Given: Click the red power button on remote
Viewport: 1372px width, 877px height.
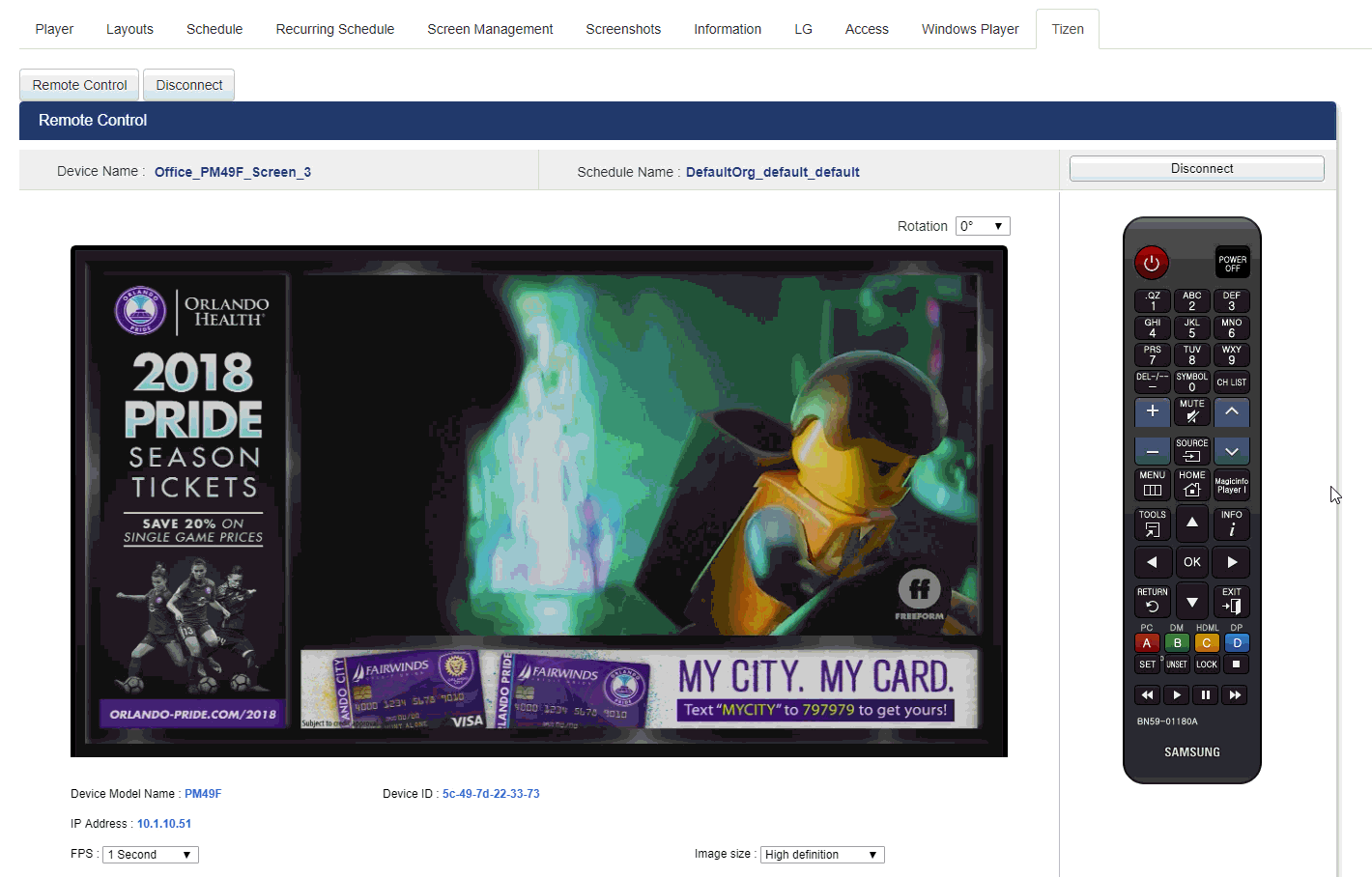Looking at the screenshot, I should coord(1151,262).
